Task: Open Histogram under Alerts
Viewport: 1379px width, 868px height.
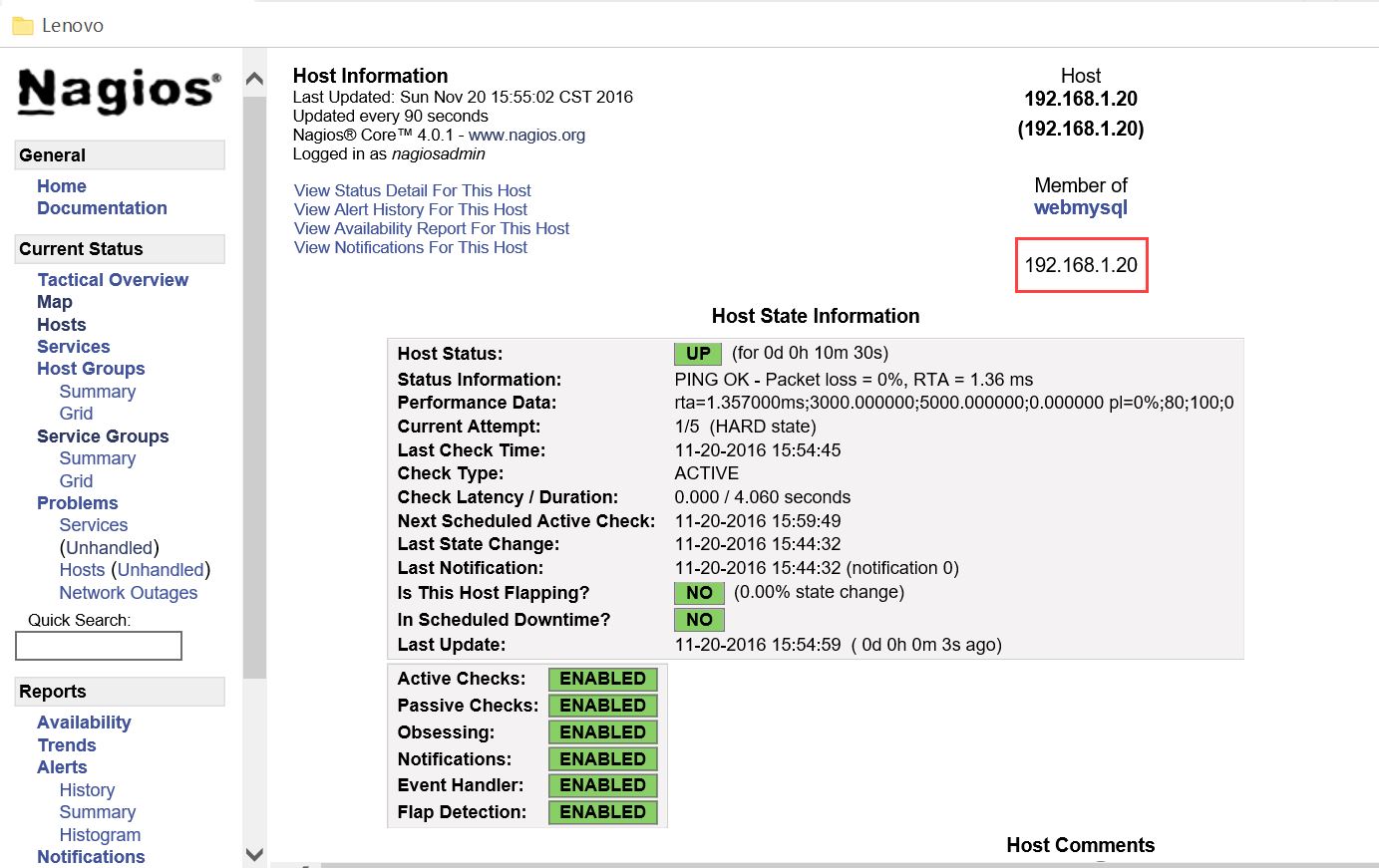Action: click(100, 835)
